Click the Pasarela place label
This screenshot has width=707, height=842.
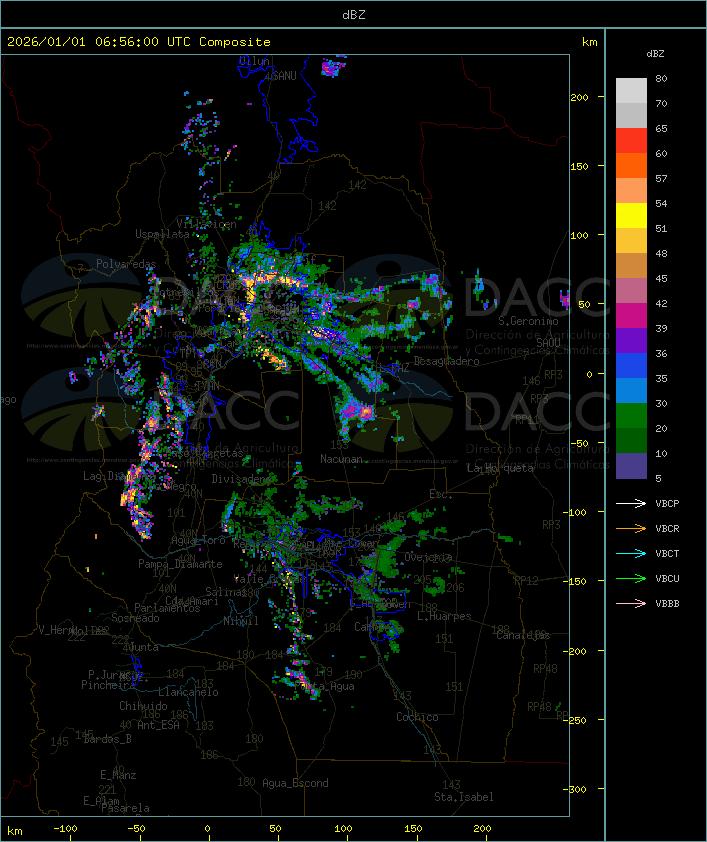[x=125, y=808]
